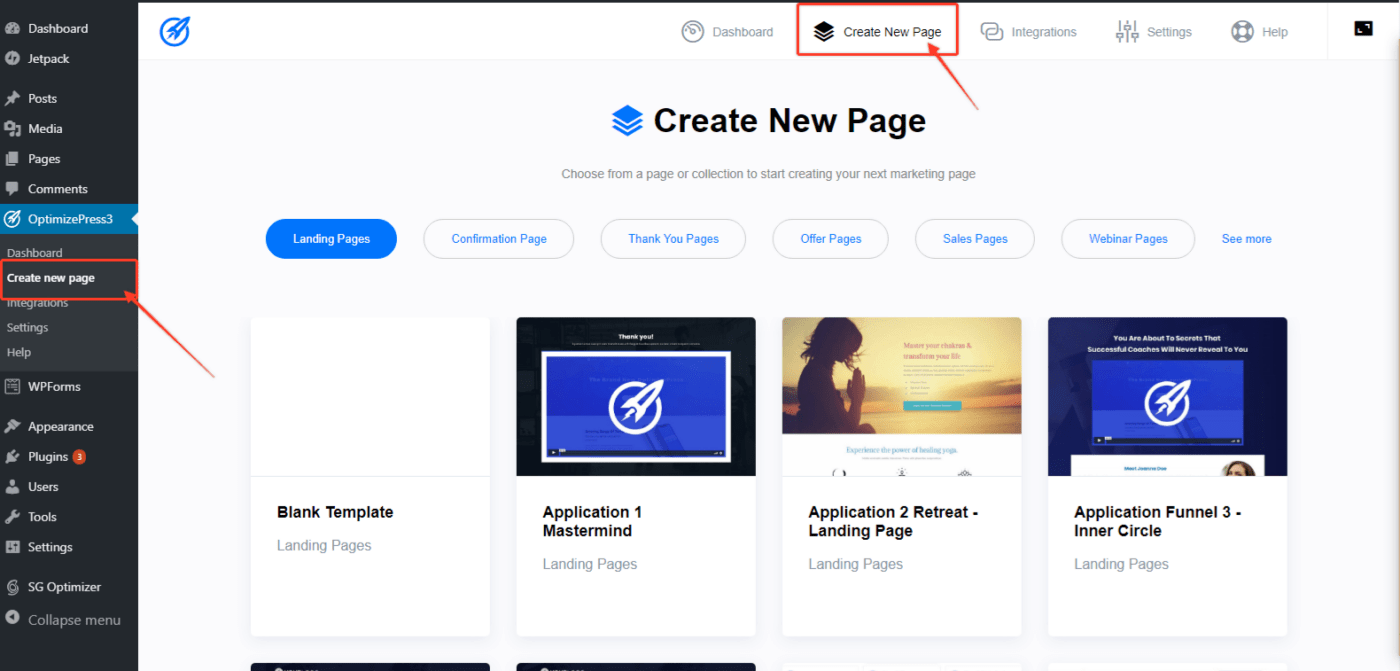Click Application 2 Retreat - Landing Page title

click(x=893, y=521)
